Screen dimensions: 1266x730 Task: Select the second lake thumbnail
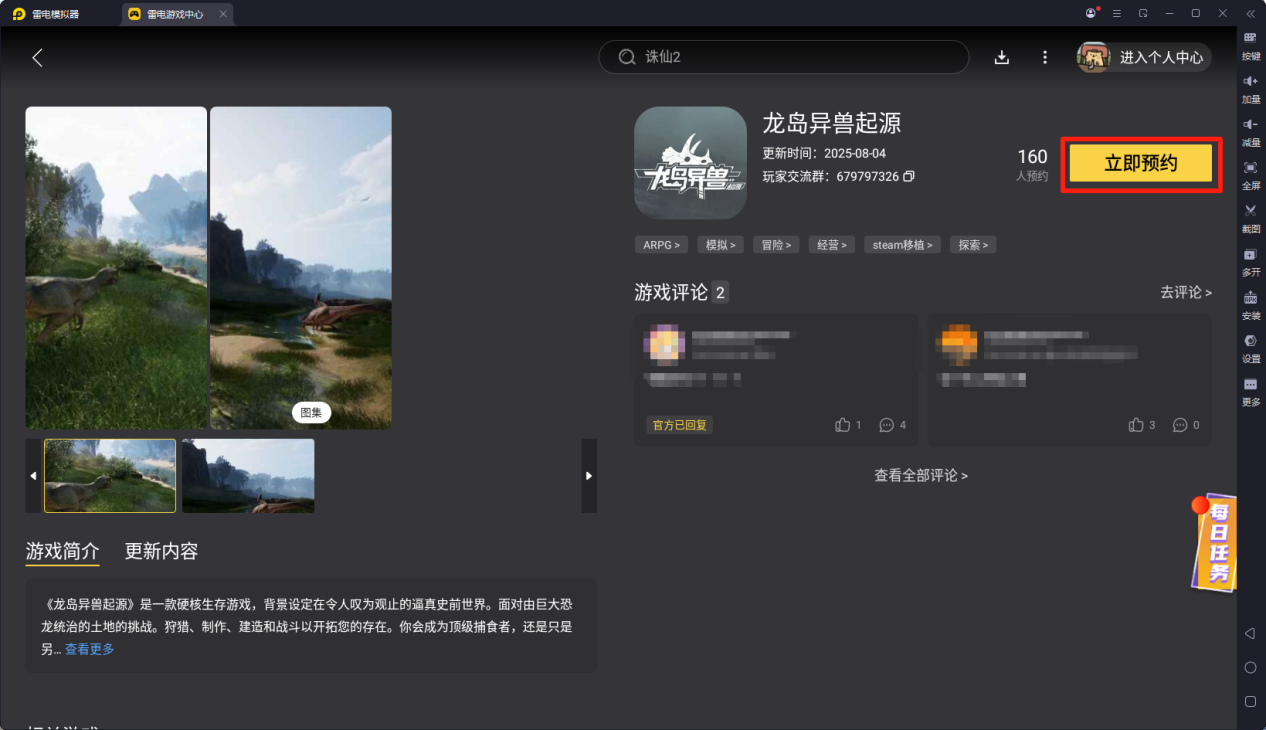point(248,476)
